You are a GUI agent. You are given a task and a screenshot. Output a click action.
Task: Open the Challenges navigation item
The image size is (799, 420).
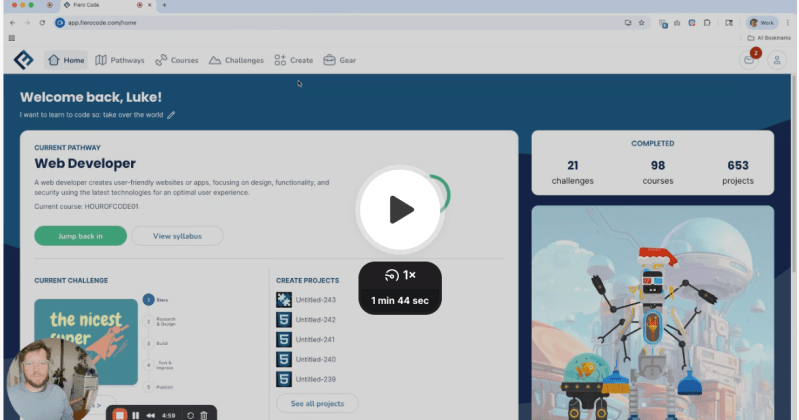(x=236, y=60)
